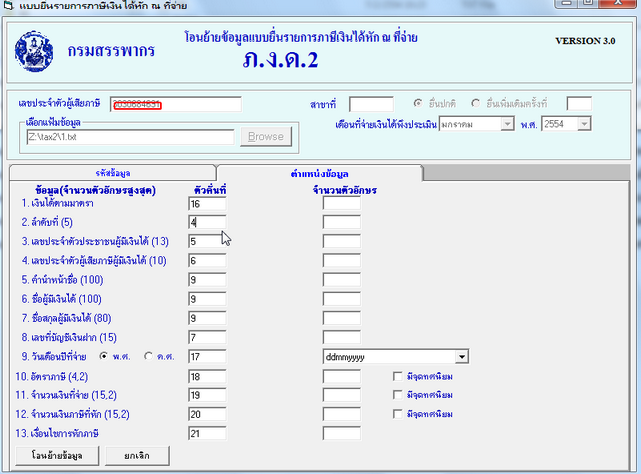
Task: Enable มีจุดทศนิยม for อัตราภาษี row
Action: tap(398, 376)
